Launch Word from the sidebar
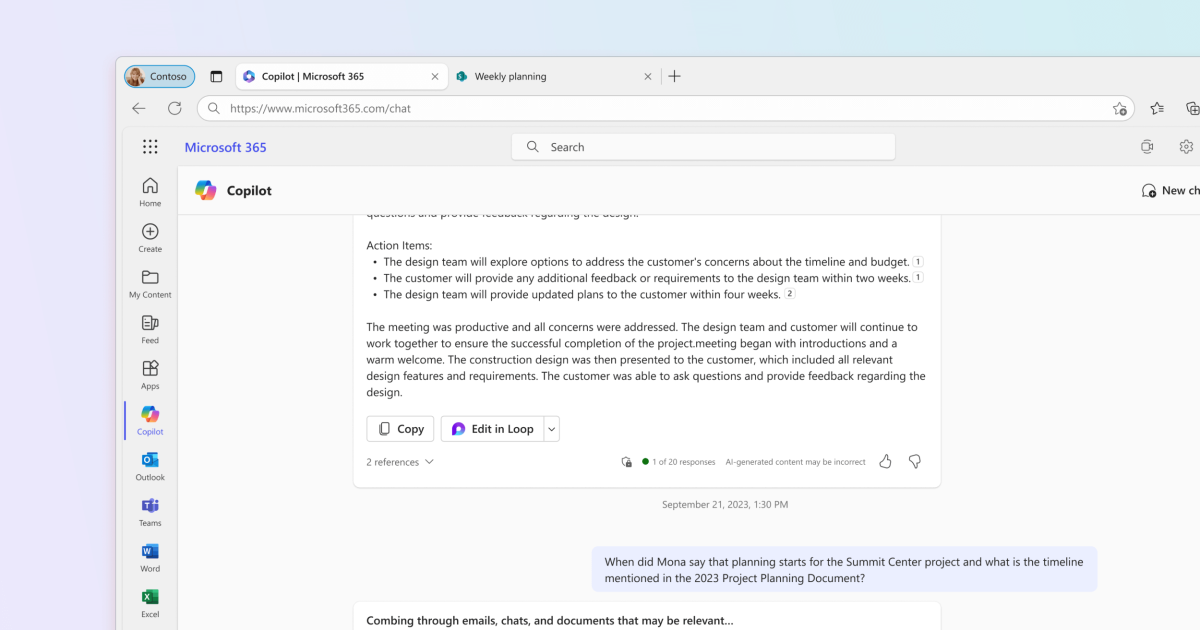Screen dimensions: 1200x630 point(150,558)
